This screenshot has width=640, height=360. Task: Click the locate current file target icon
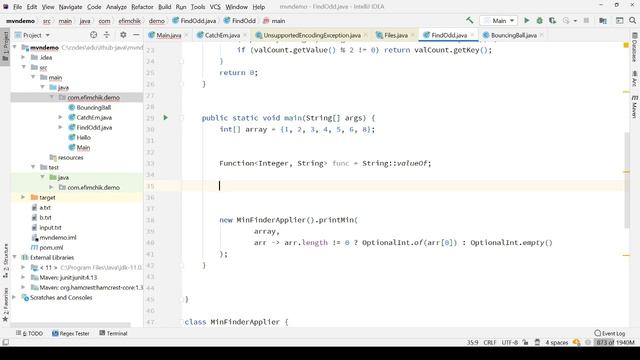93,35
